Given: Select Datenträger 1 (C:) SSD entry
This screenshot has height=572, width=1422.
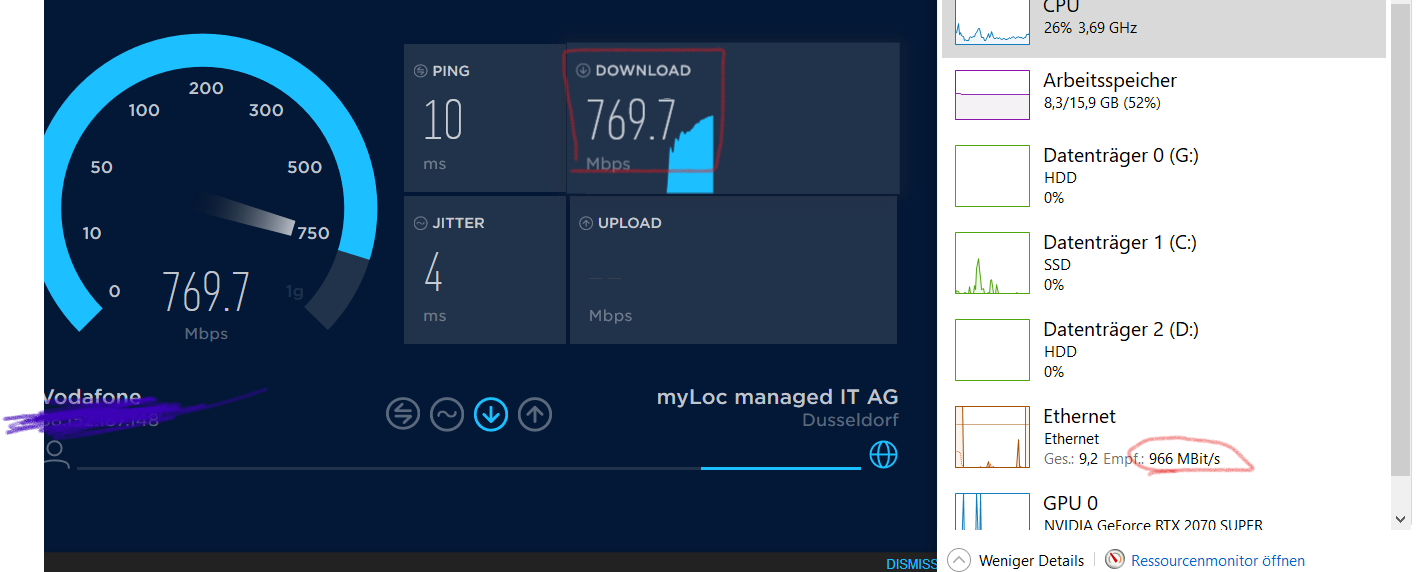Looking at the screenshot, I should pyautogui.click(x=1164, y=263).
